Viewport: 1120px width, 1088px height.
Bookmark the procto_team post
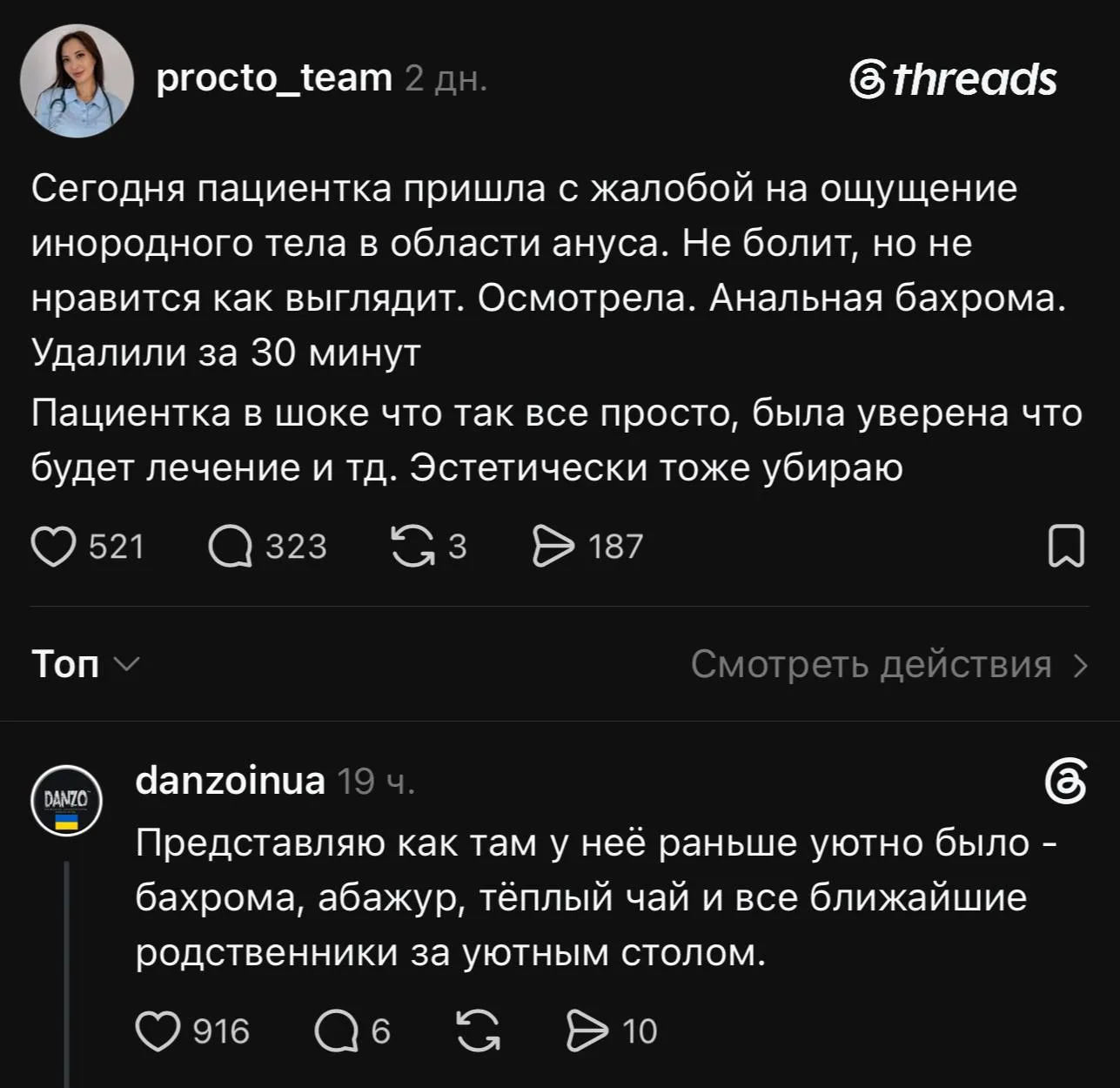[1066, 547]
